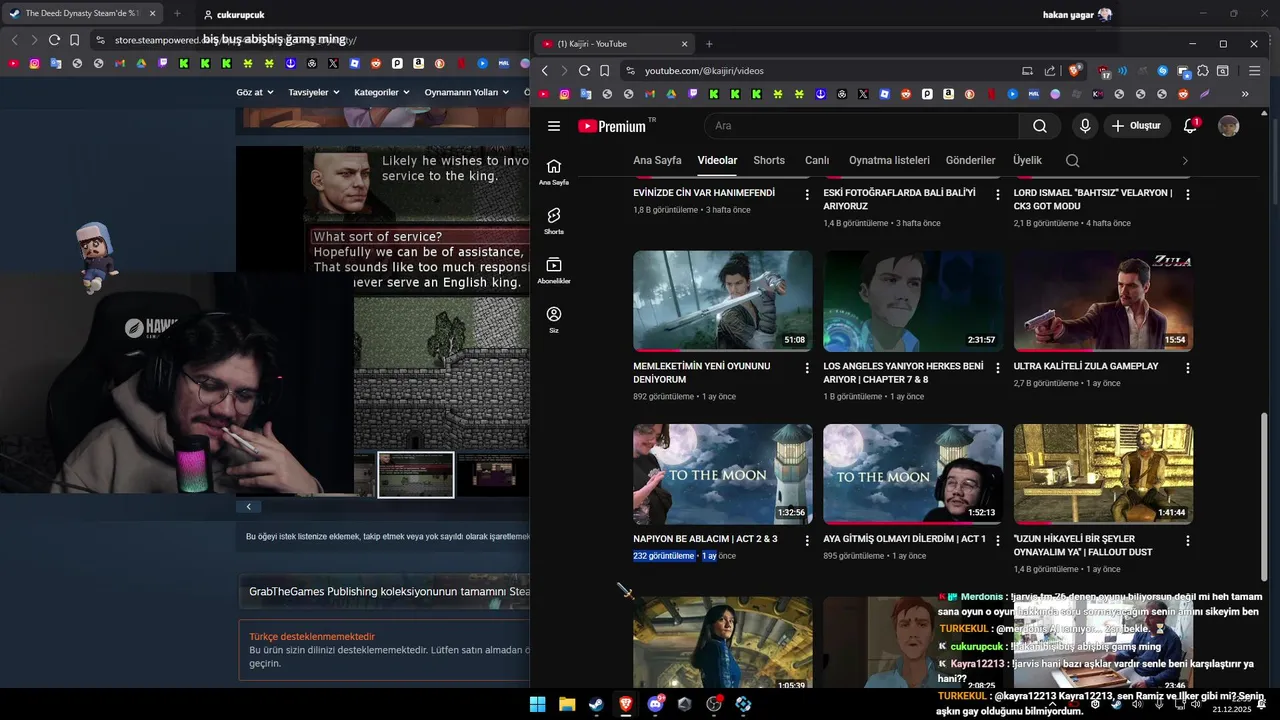Switch to the Oynatma listeleri tab
Viewport: 1280px width, 720px height.
pos(889,160)
